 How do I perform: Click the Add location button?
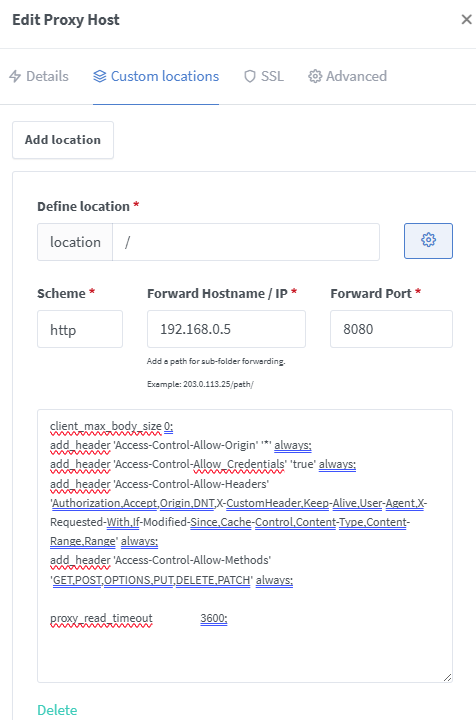63,140
